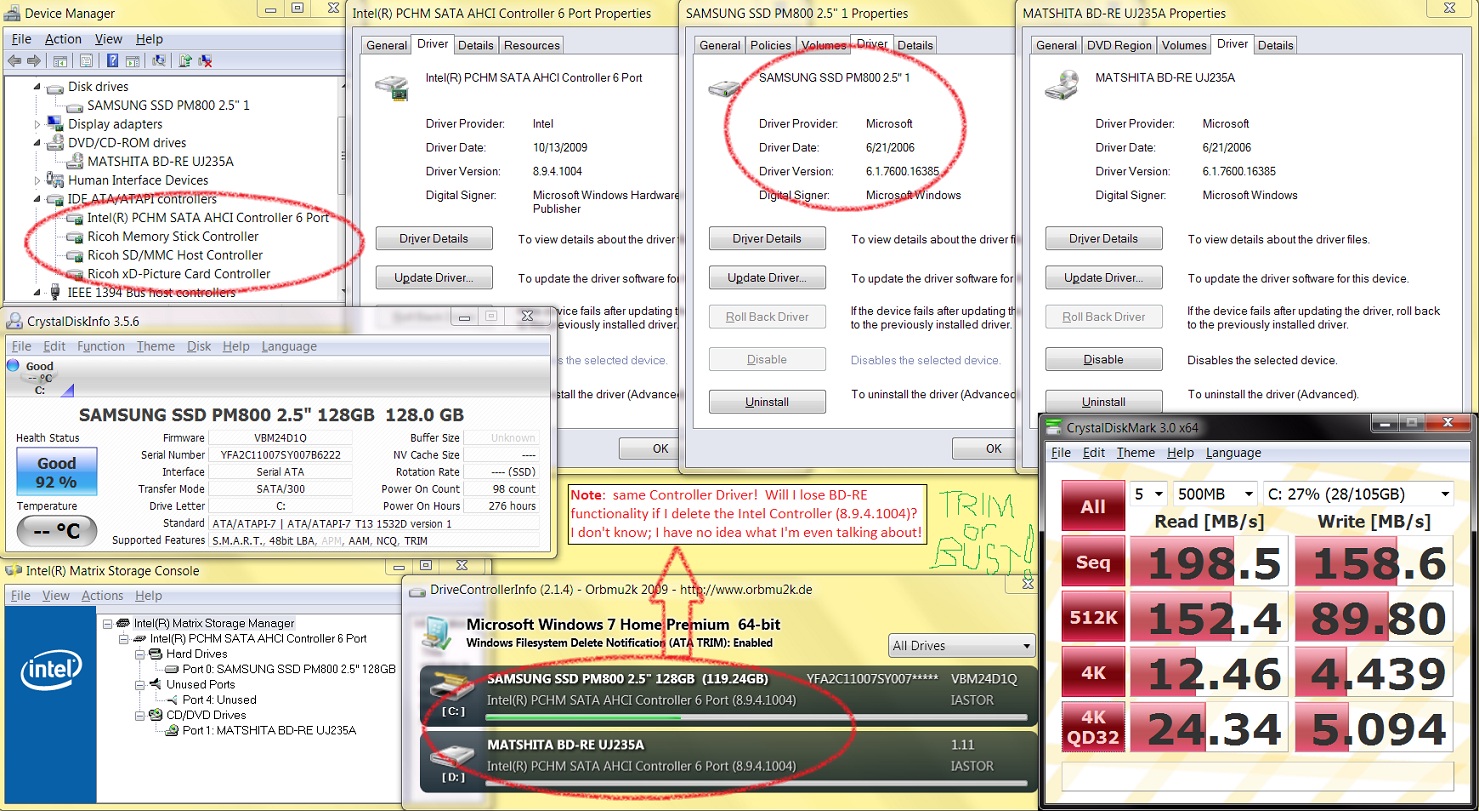
Task: Toggle console tree icon in Device Manager toolbar
Action: (x=60, y=61)
